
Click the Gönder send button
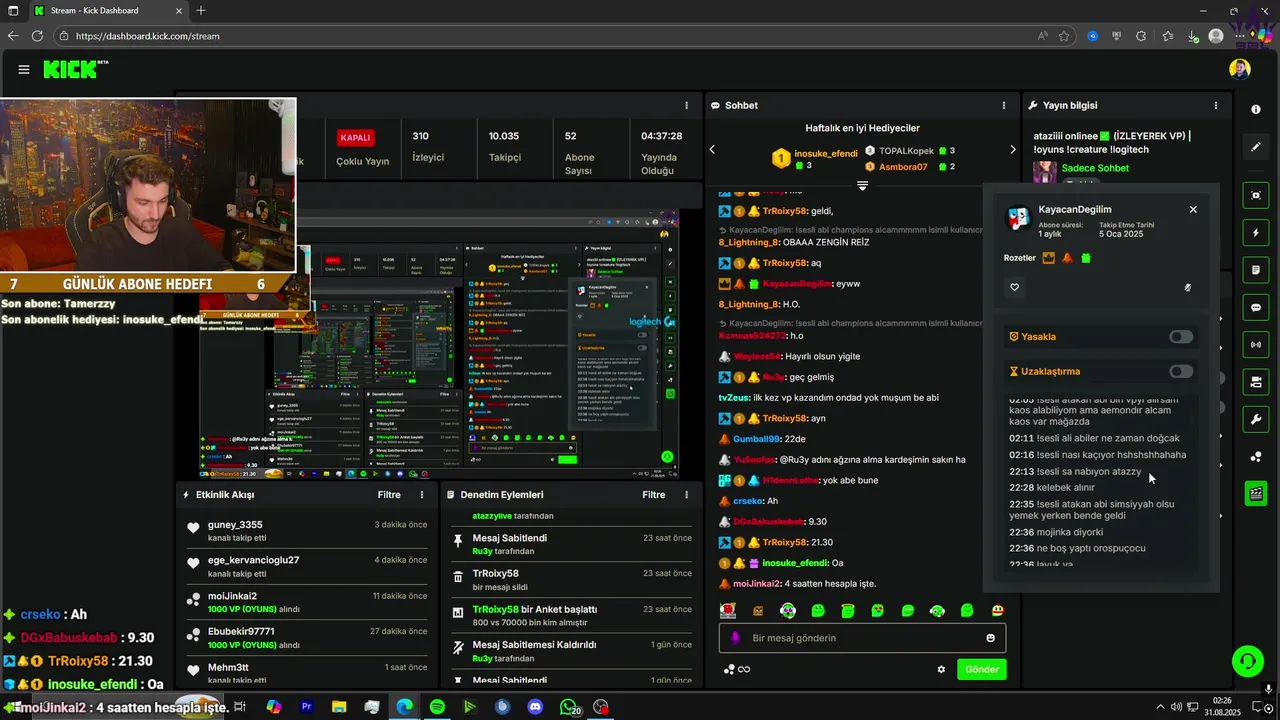point(981,669)
